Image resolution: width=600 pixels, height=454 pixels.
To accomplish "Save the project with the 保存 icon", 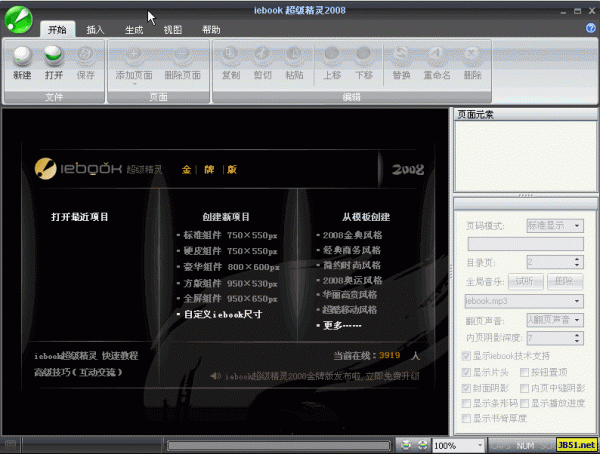I will tap(85, 56).
